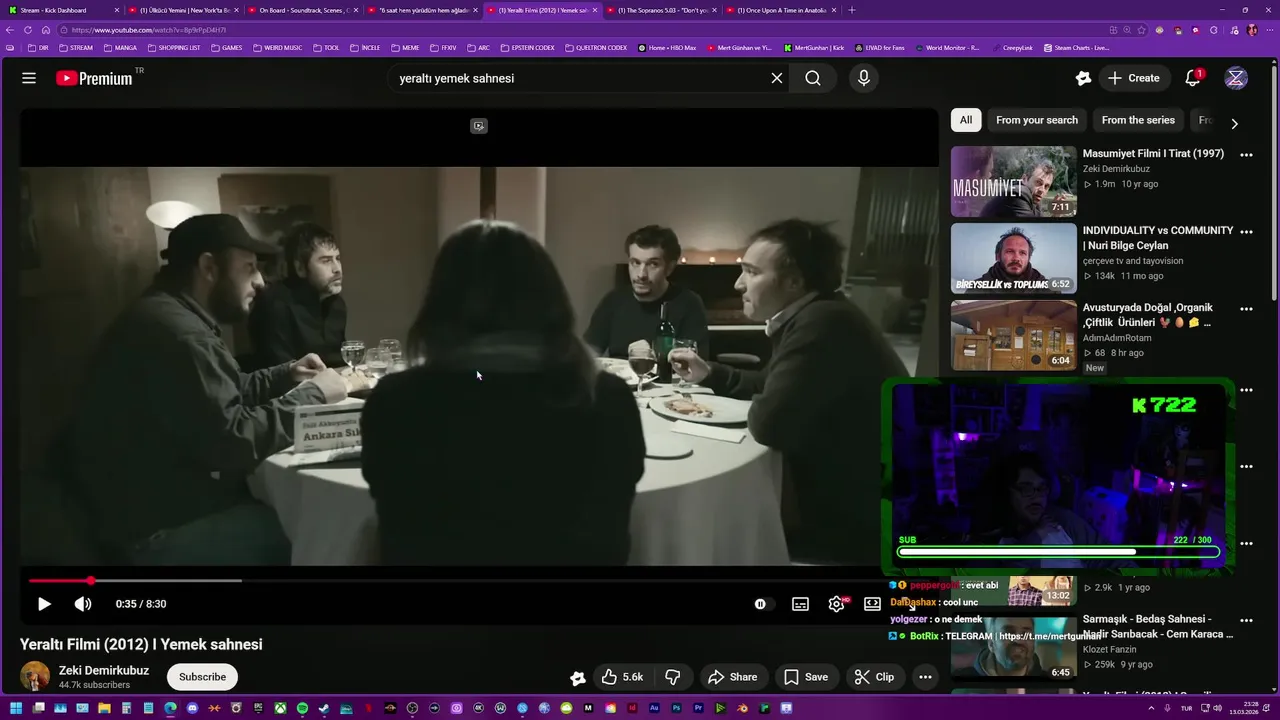Show more chips with the right arrow
This screenshot has width=1280, height=720.
[1234, 123]
